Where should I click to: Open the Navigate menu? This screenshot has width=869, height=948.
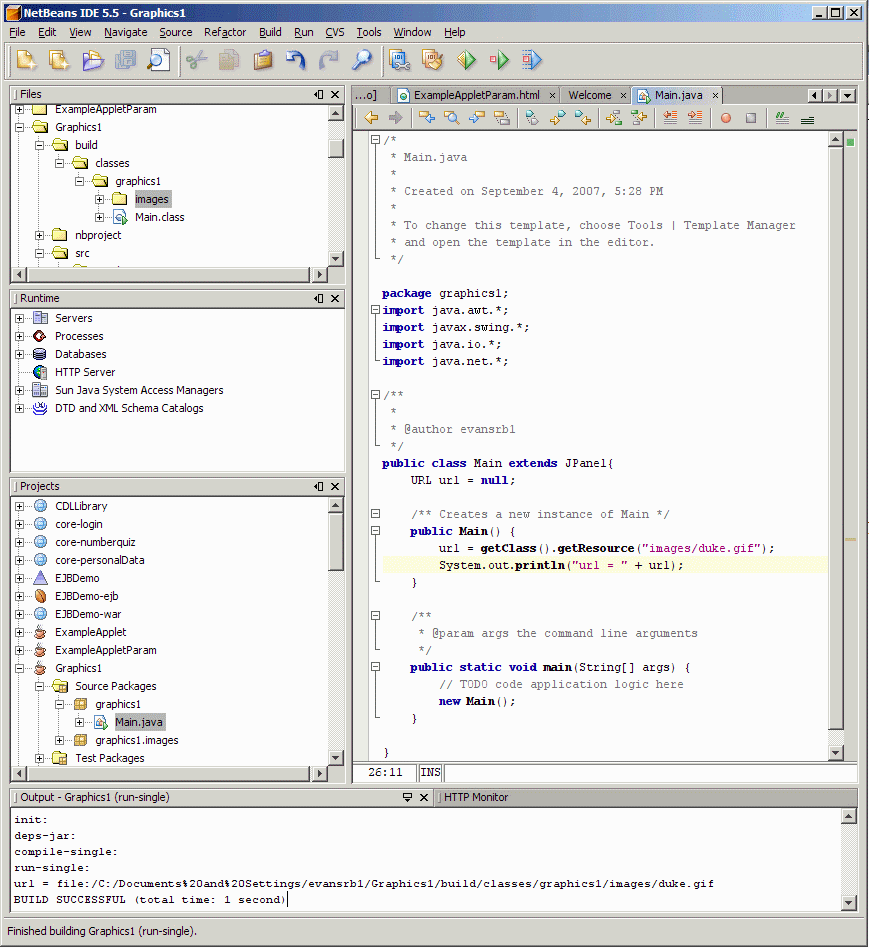click(125, 32)
